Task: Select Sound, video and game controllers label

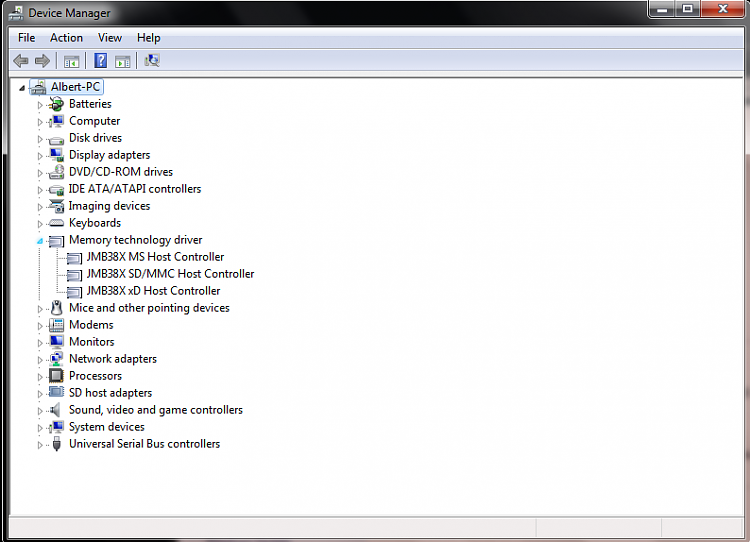Action: [x=155, y=410]
